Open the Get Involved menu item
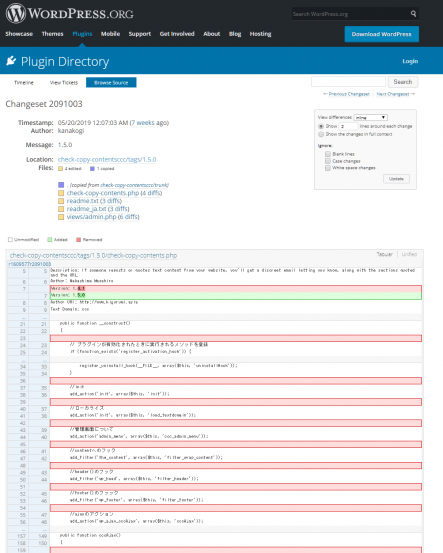The width and height of the screenshot is (443, 553). click(x=177, y=34)
